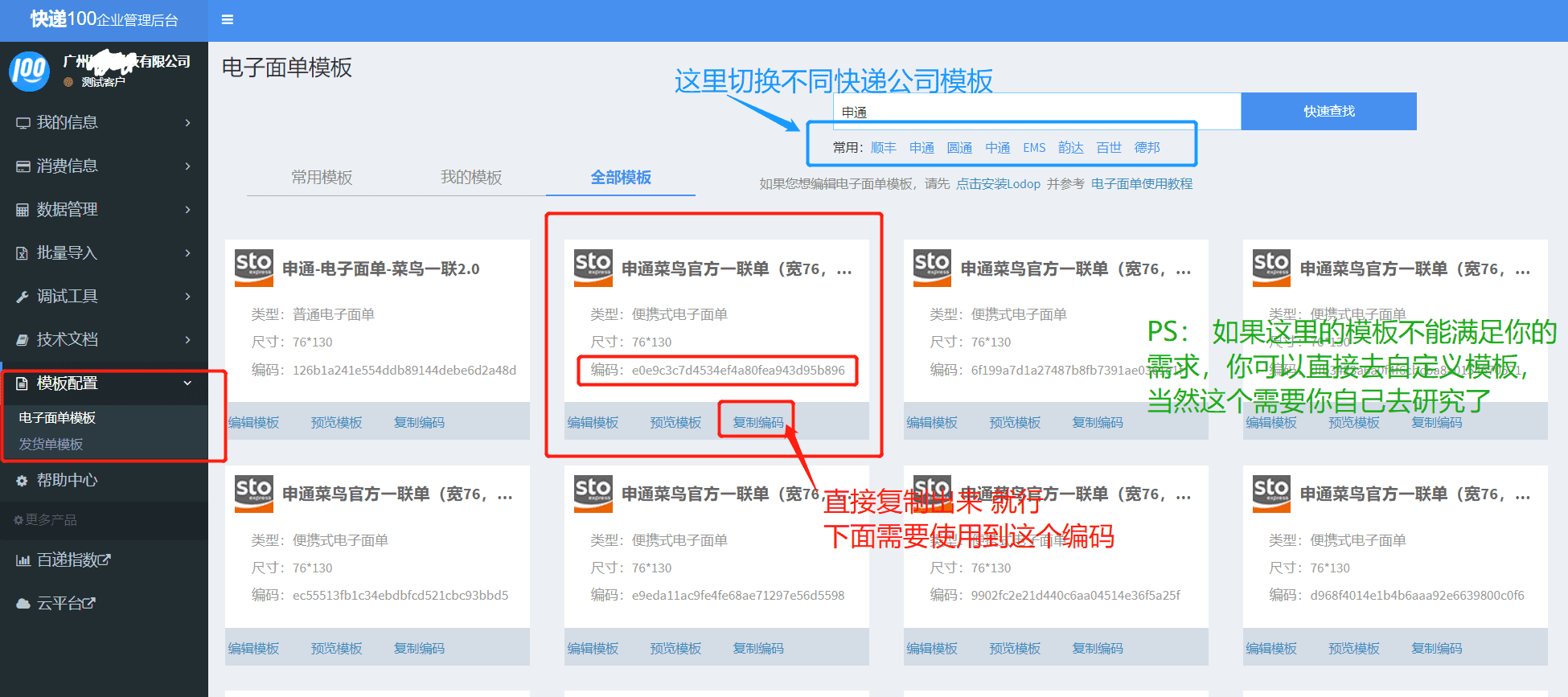1568x697 pixels.
Task: Expand the 消费信息 menu chevron
Action: point(188,166)
